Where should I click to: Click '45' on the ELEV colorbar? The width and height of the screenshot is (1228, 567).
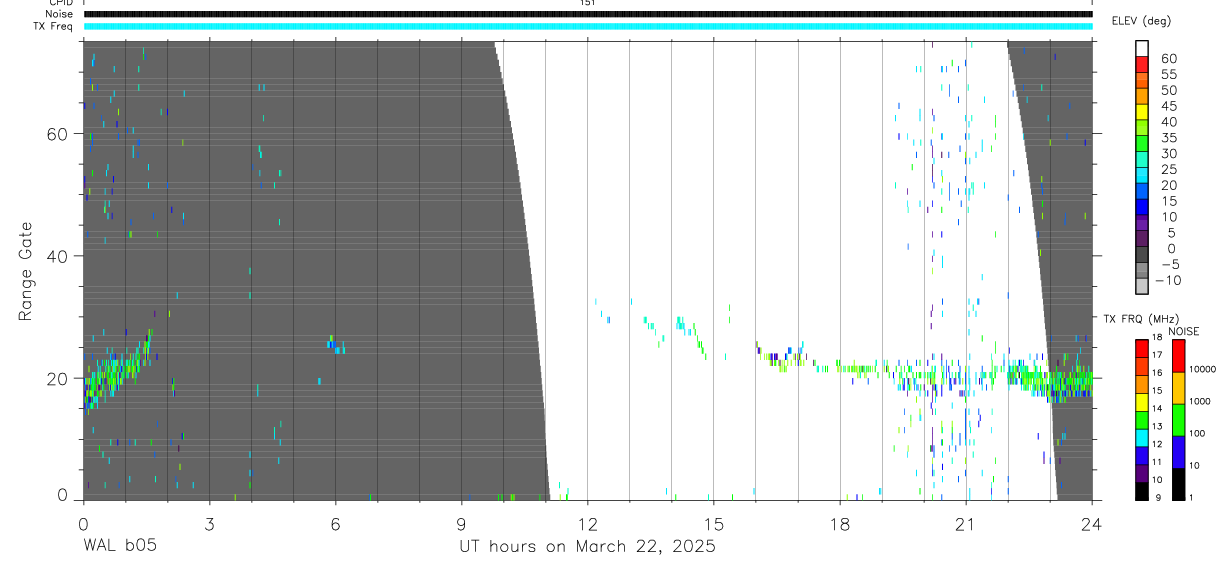pos(1169,106)
